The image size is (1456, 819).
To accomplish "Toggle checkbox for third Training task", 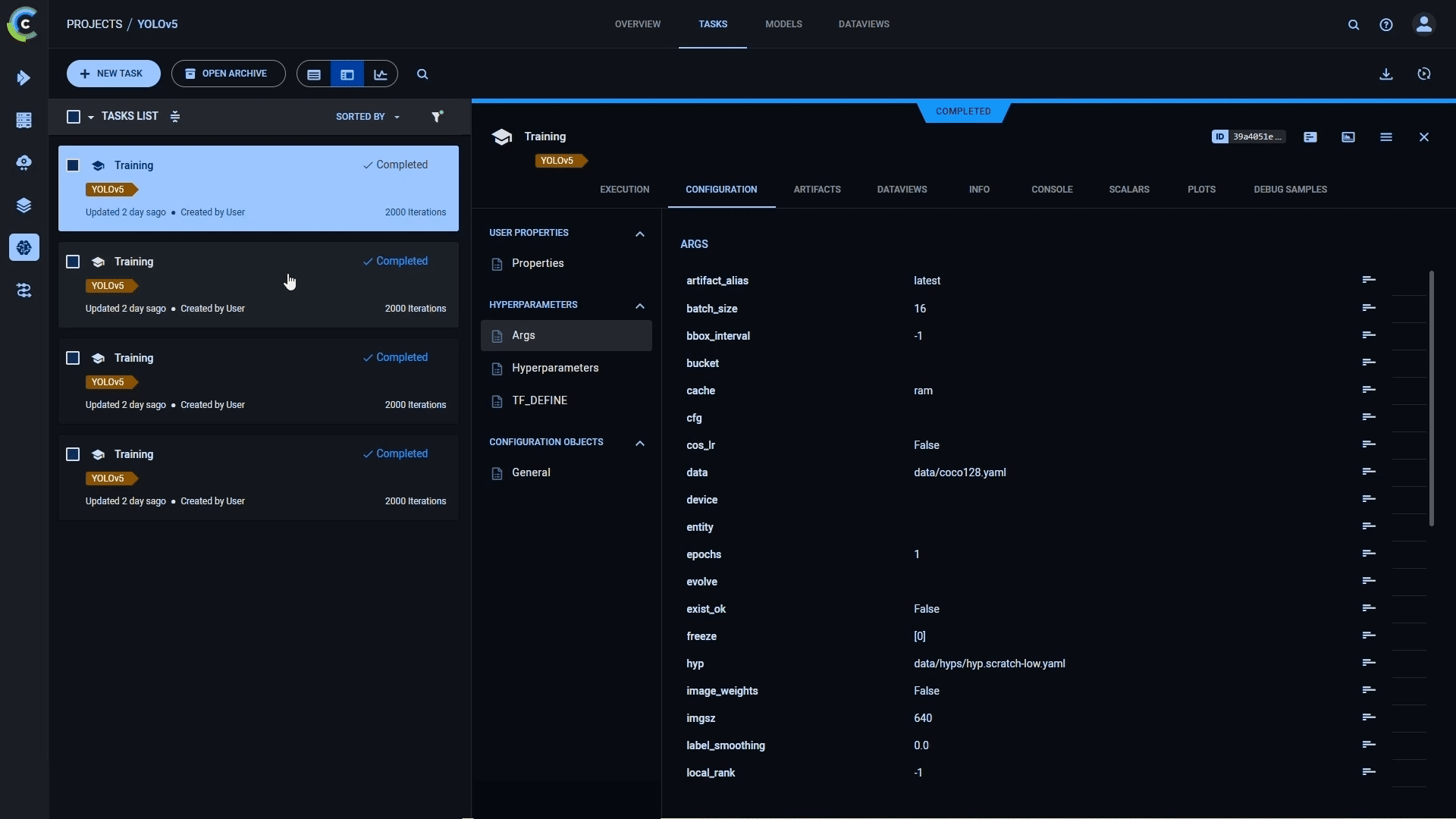I will click(73, 357).
